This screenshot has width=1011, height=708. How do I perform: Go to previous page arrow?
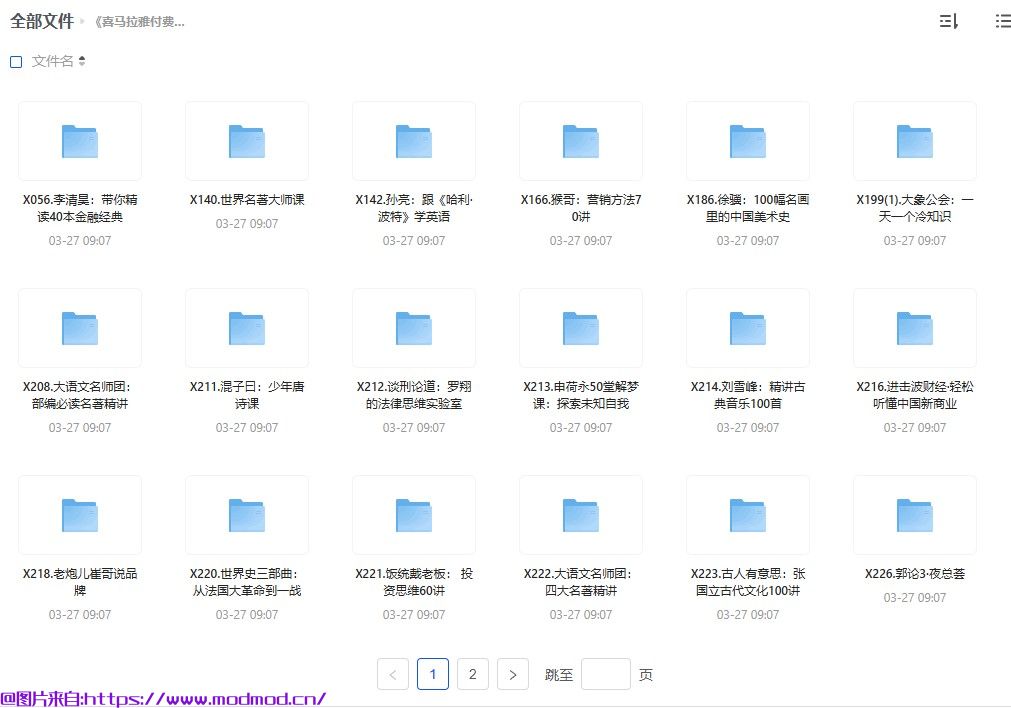[x=393, y=674]
